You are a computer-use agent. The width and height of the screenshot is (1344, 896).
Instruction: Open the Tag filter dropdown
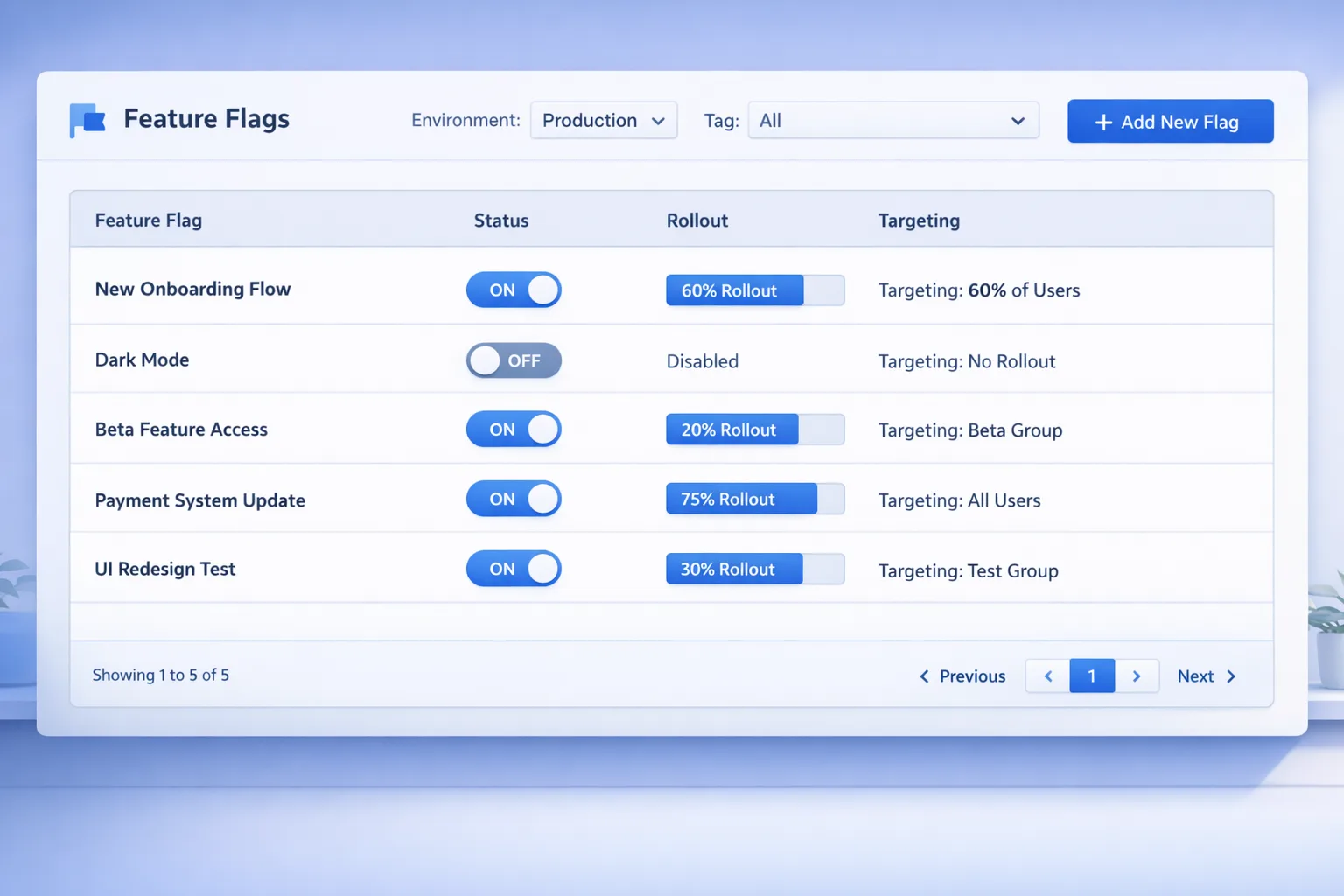click(x=892, y=121)
